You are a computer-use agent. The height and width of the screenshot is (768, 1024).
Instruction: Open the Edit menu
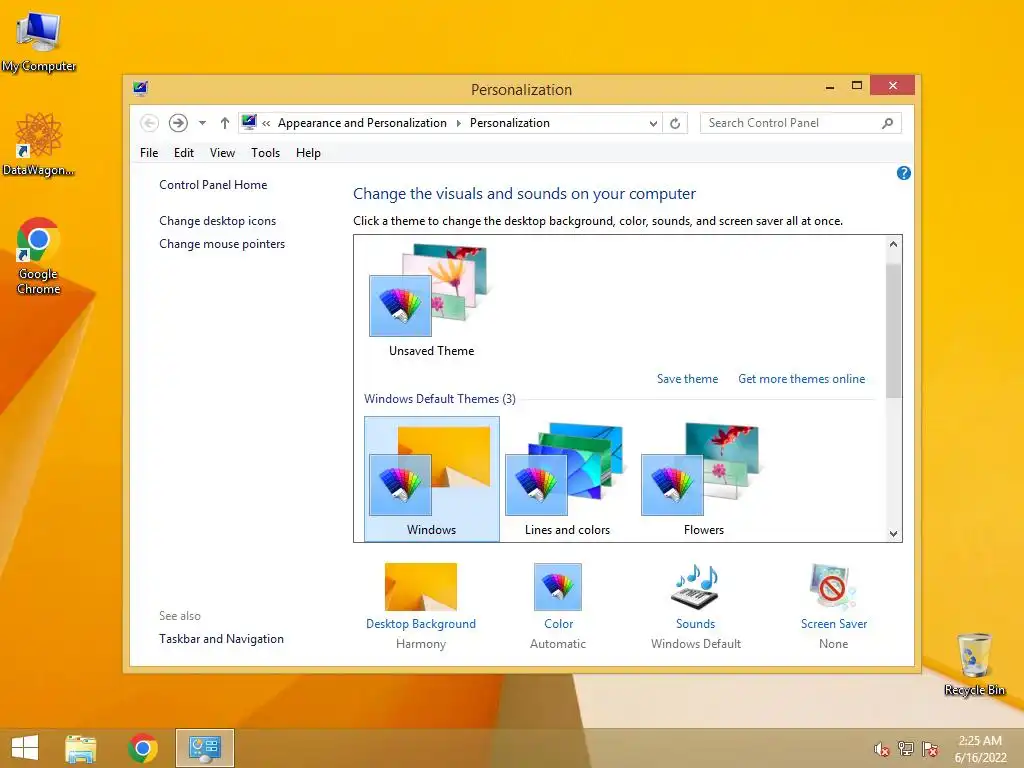pos(184,153)
